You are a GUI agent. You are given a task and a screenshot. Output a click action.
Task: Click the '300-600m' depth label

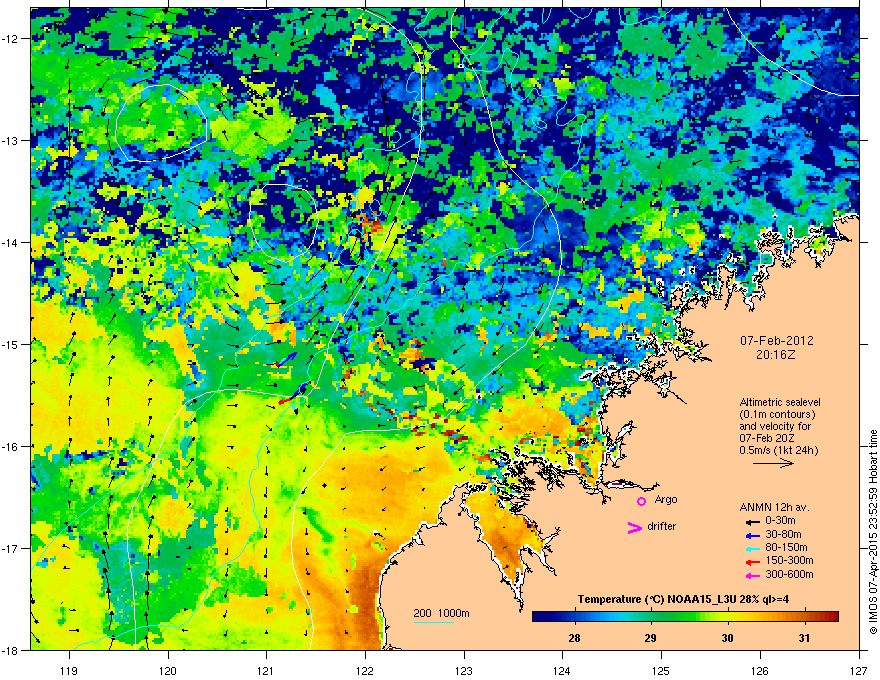tap(789, 574)
